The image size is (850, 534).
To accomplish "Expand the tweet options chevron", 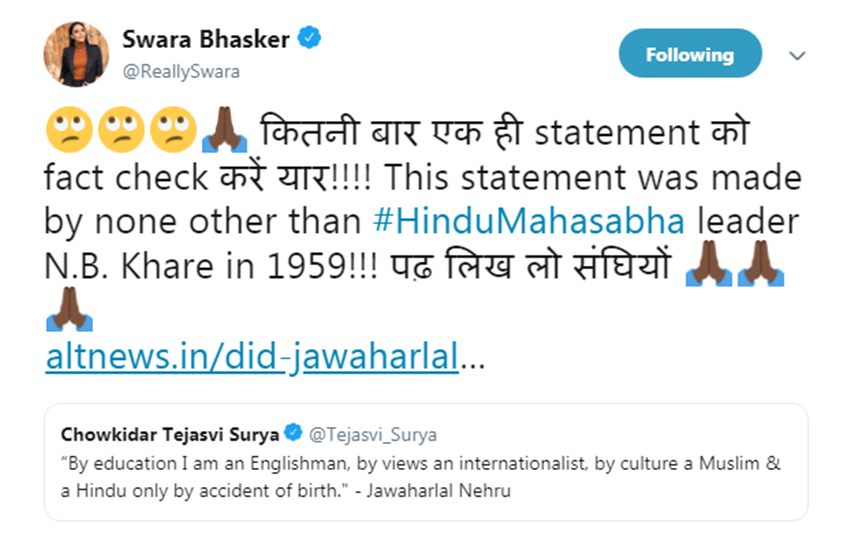I will (797, 56).
